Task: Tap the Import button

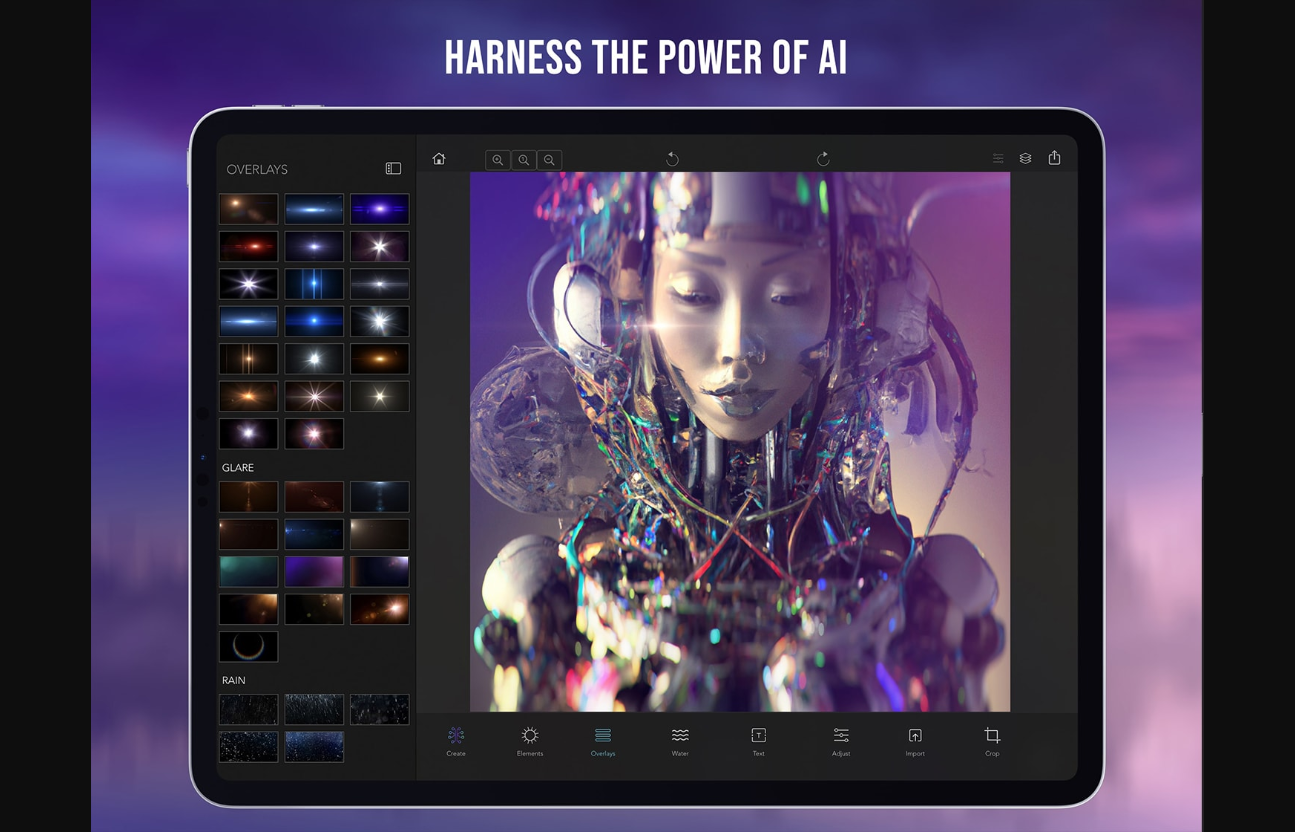Action: click(x=915, y=741)
